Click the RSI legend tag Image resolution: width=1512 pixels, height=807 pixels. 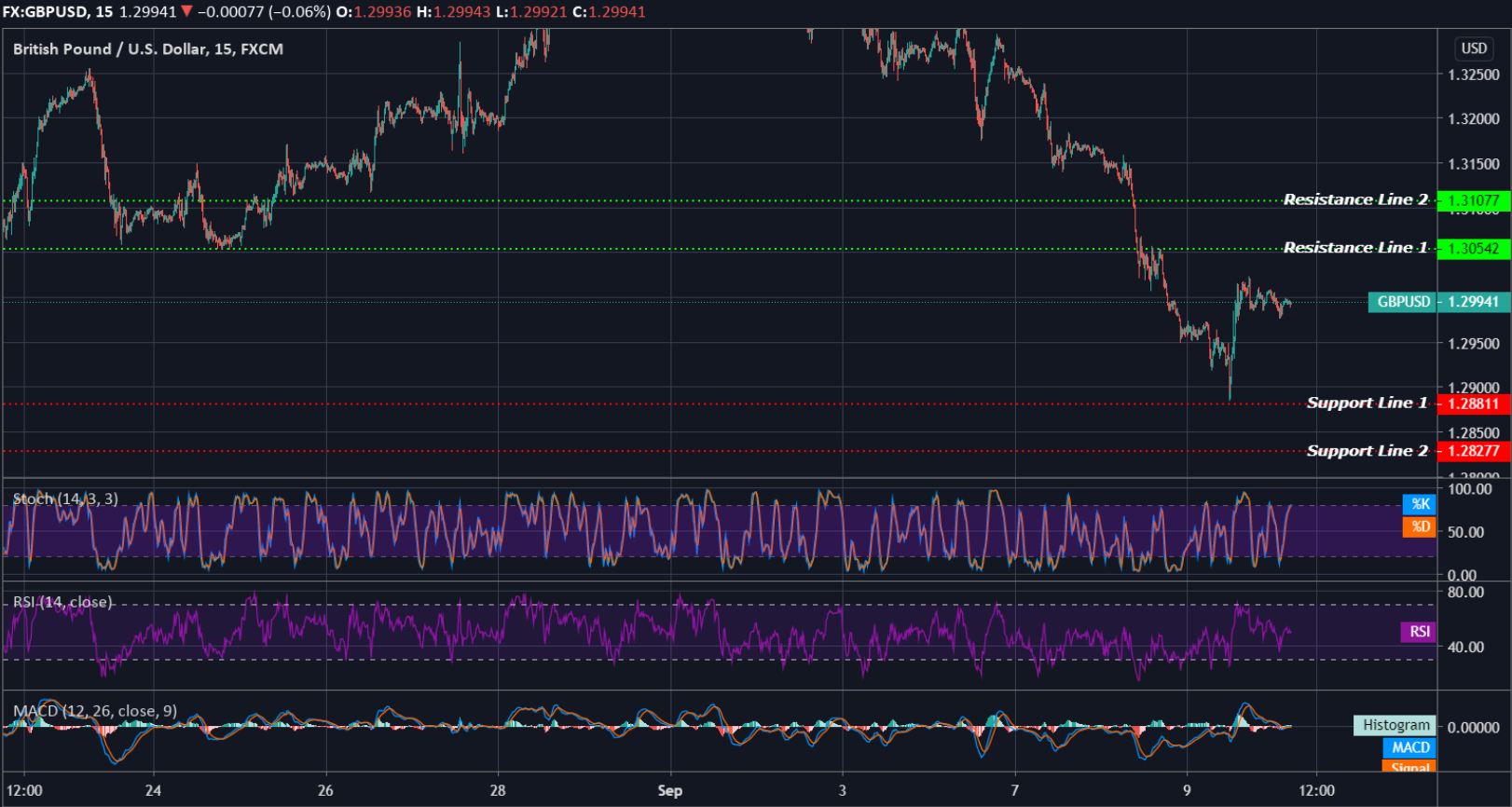tap(1419, 632)
